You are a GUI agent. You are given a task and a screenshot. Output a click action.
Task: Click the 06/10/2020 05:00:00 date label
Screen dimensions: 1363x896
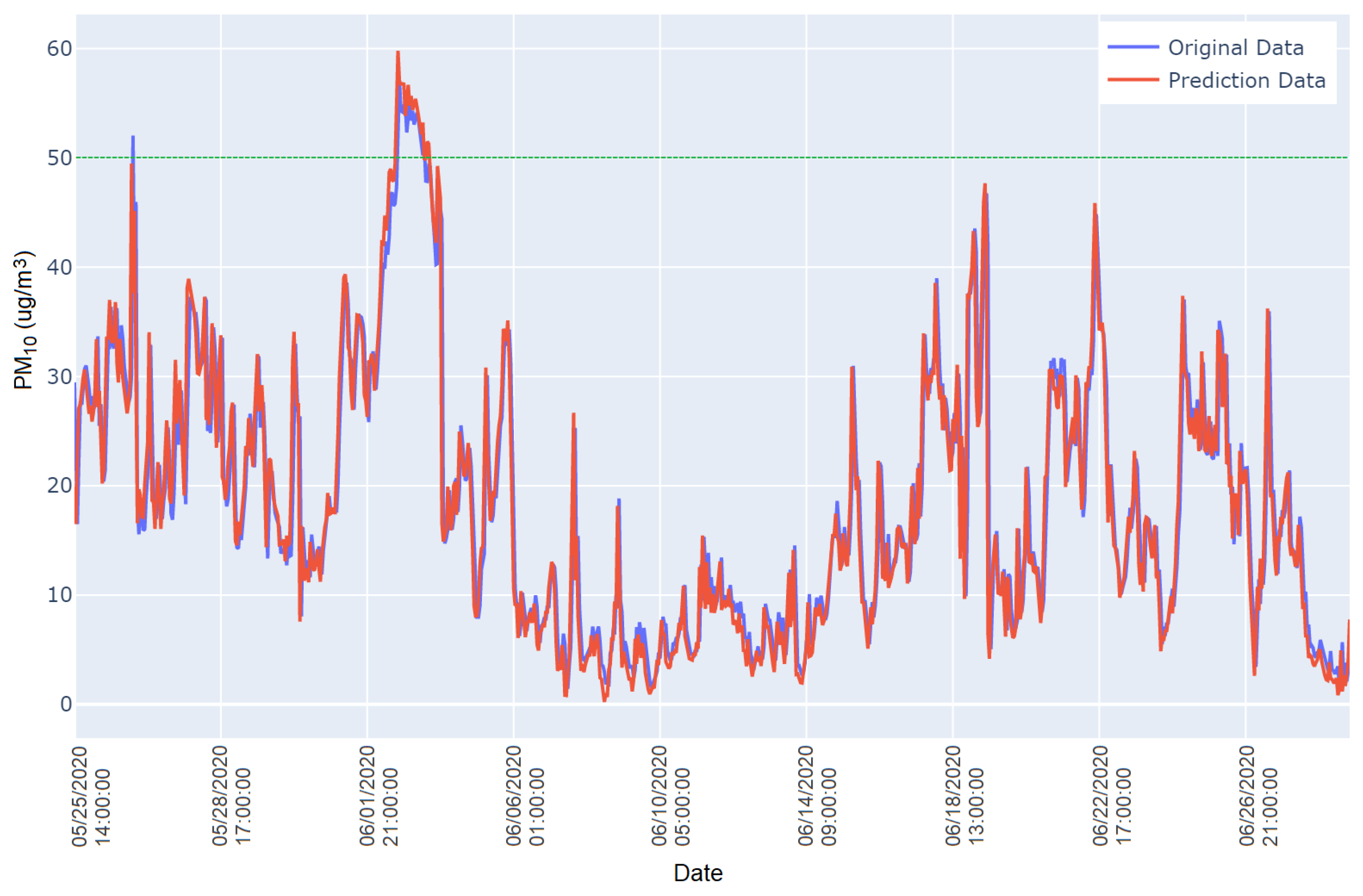(670, 796)
